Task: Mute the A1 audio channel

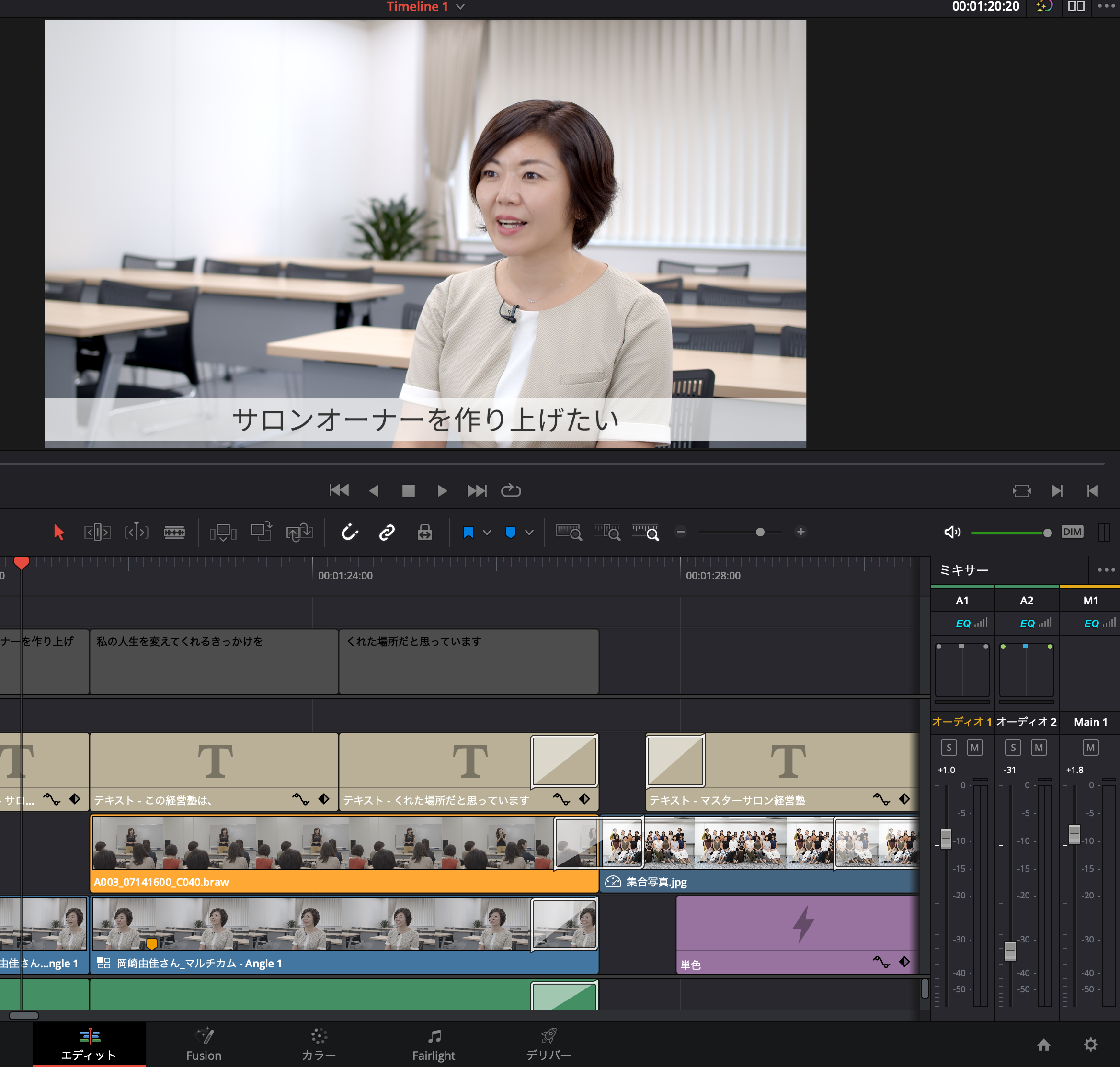Action: pos(974,748)
